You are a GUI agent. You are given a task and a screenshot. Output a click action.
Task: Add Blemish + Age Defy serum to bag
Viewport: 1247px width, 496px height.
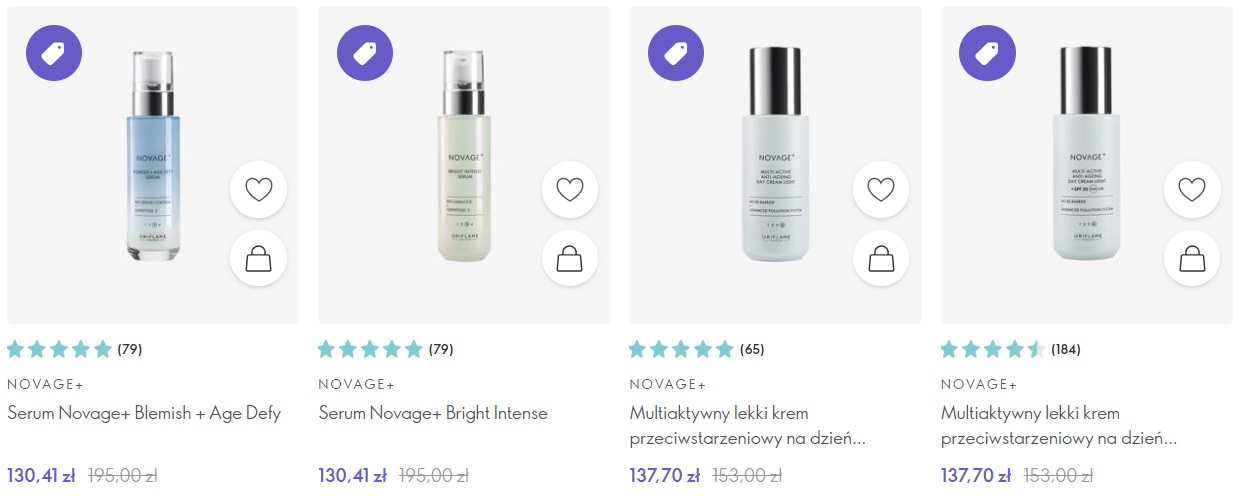coord(258,259)
